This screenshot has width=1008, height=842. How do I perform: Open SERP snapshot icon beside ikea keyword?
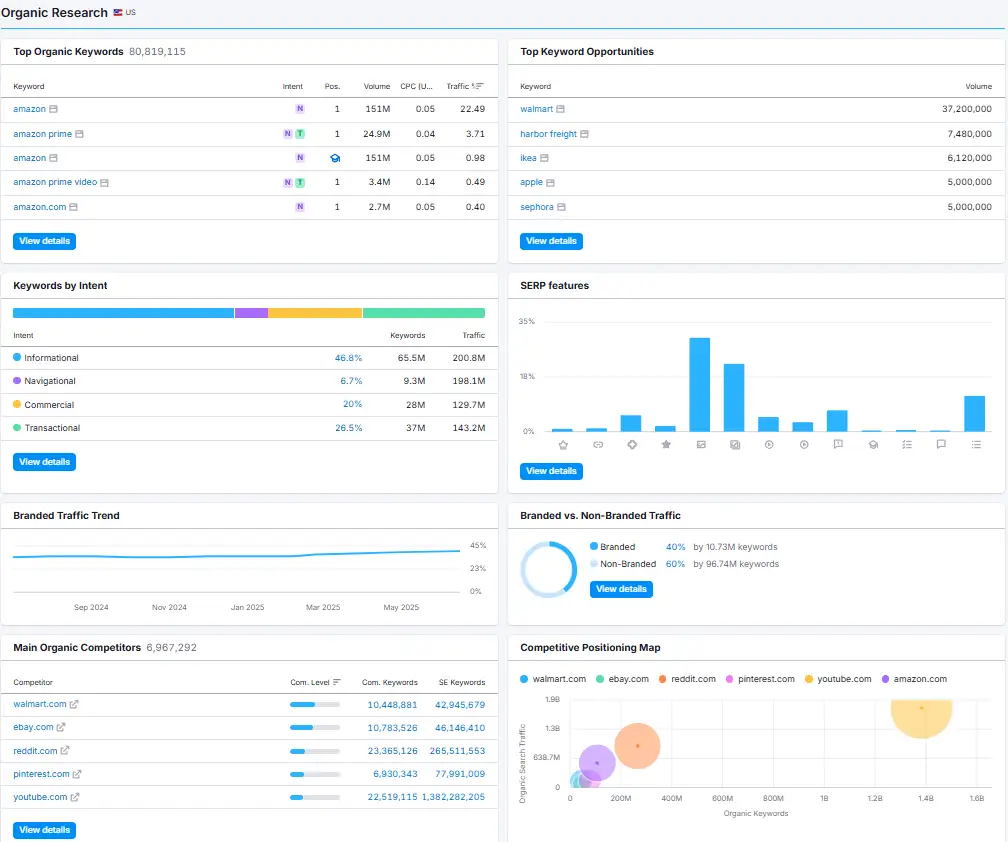pos(544,158)
